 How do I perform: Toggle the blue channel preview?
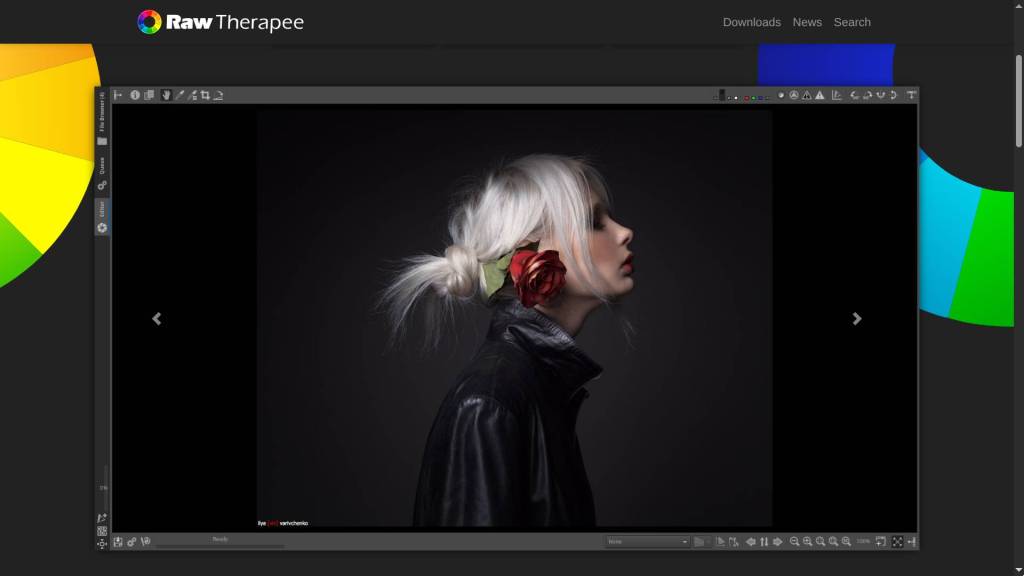pyautogui.click(x=760, y=98)
